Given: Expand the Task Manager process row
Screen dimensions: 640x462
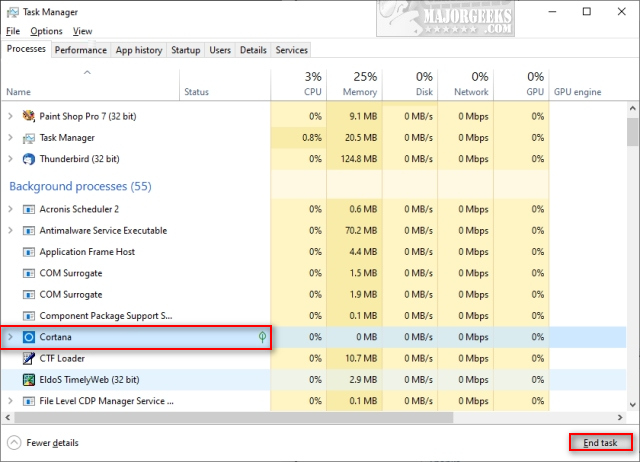Looking at the screenshot, I should (11, 138).
